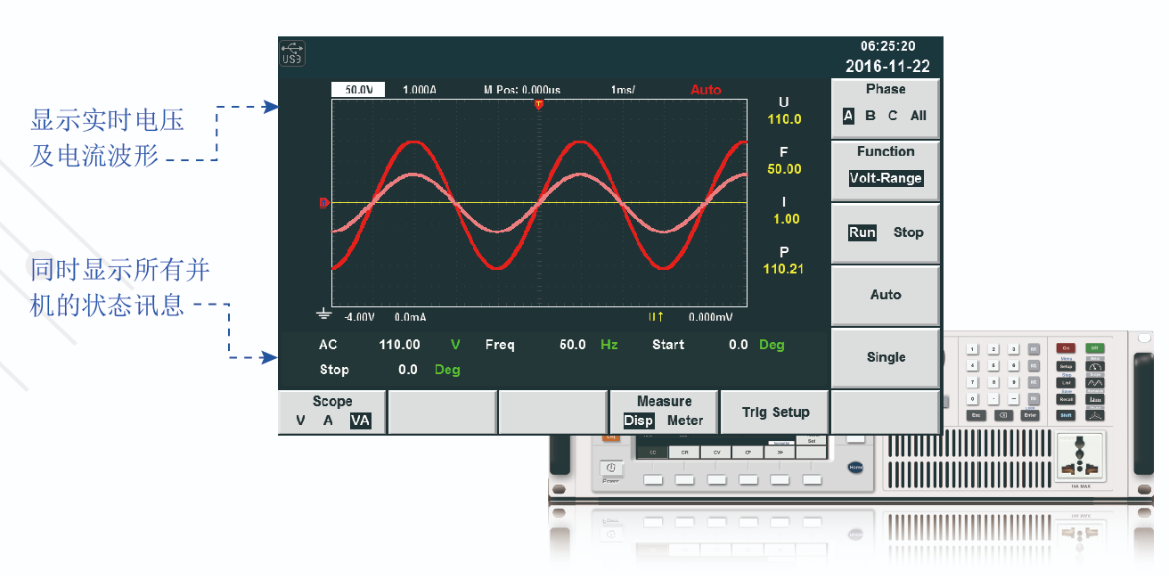Screen dimensions: 1169x576
Task: Select phase B in Phase selector
Action: coord(870,116)
